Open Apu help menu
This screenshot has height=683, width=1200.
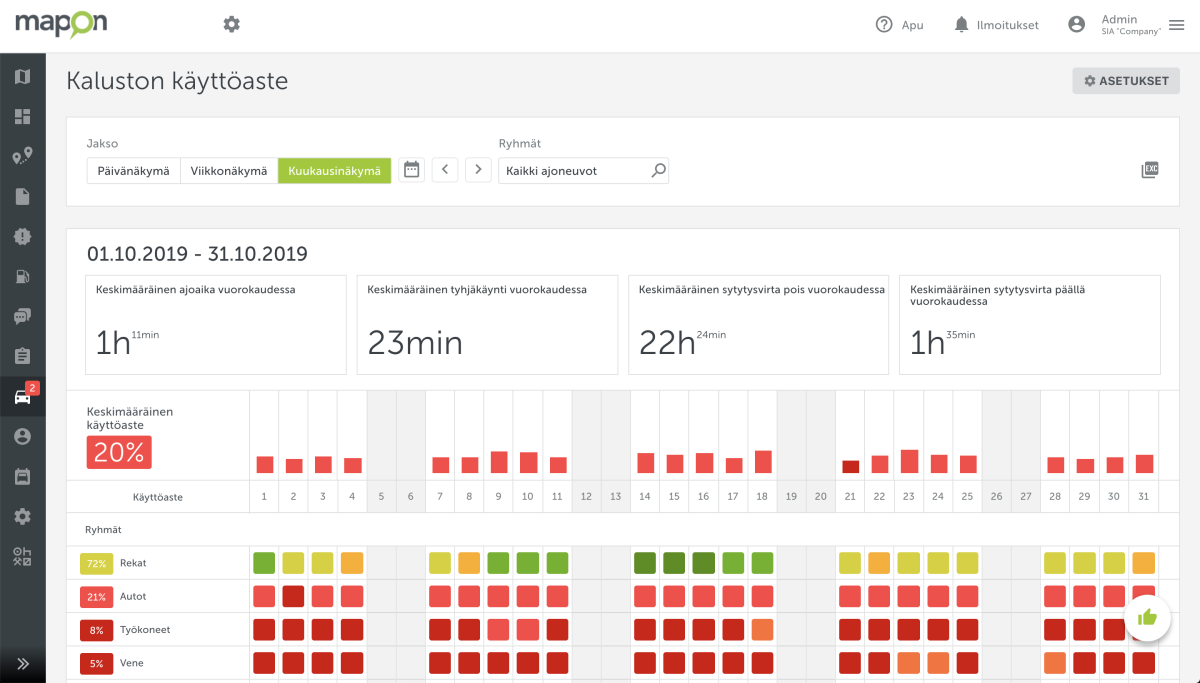[899, 25]
